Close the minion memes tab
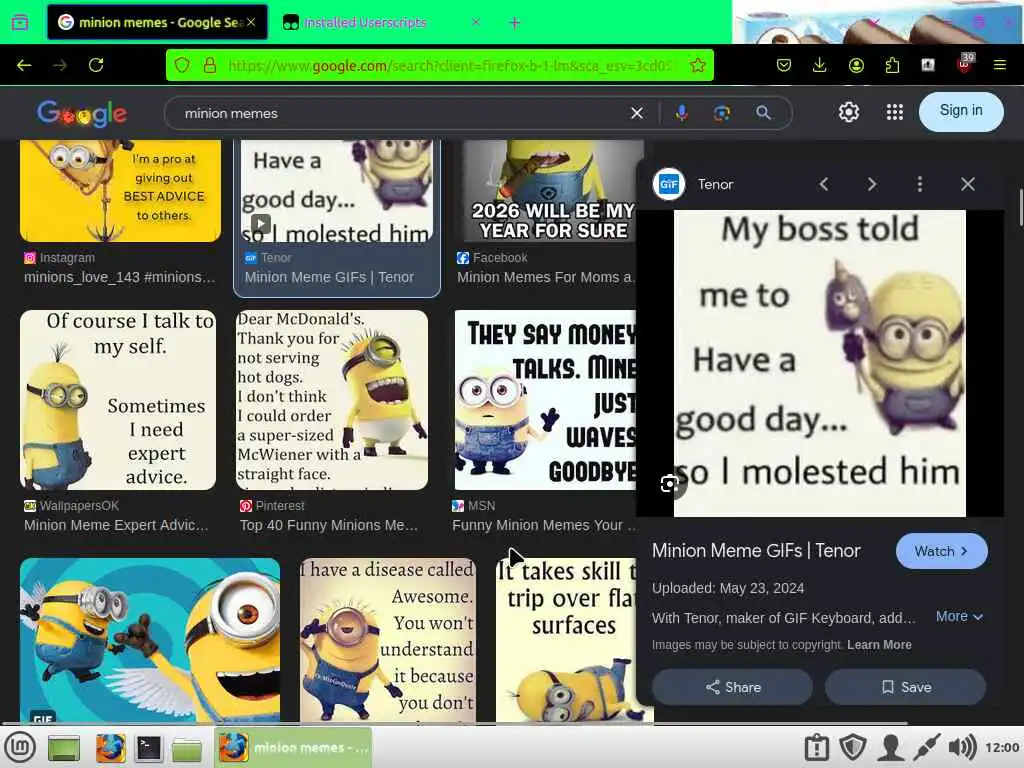The width and height of the screenshot is (1024, 768). (x=251, y=22)
